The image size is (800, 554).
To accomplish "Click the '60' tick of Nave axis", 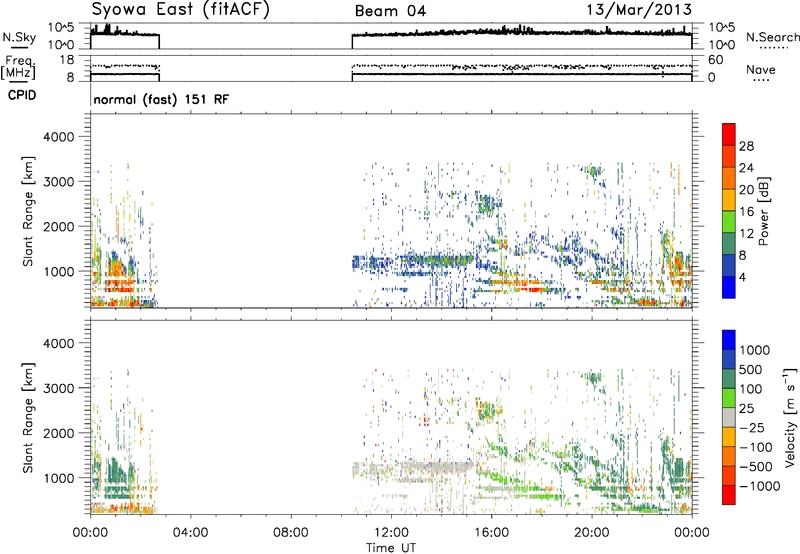I will (x=715, y=60).
